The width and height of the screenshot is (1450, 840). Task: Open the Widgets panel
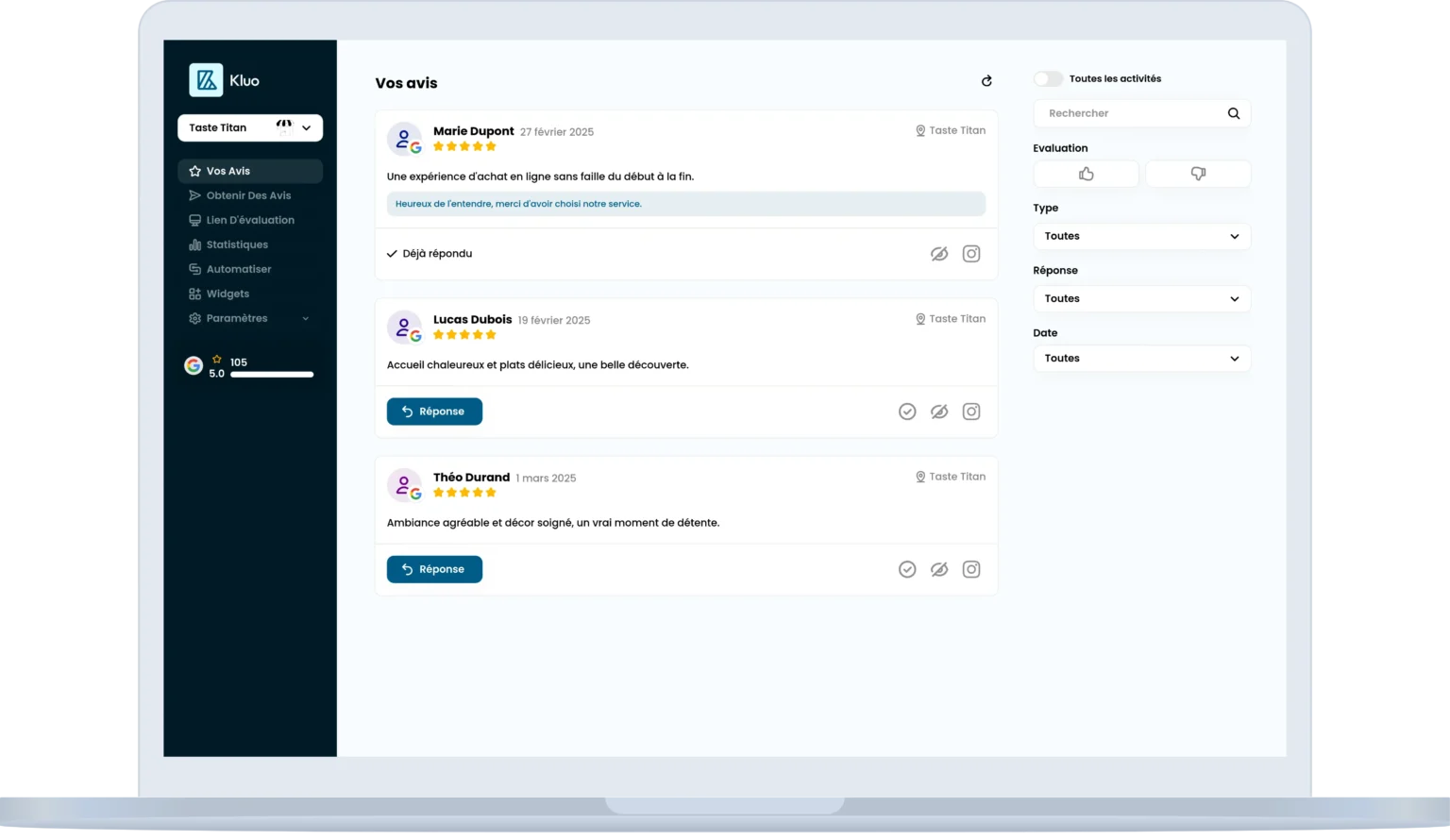click(227, 294)
